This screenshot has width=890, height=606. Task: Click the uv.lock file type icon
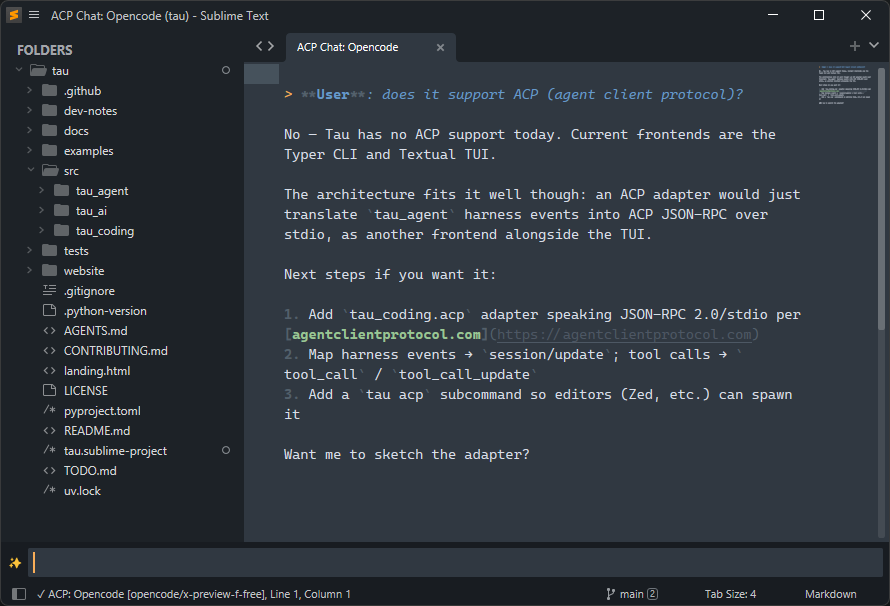tap(50, 490)
